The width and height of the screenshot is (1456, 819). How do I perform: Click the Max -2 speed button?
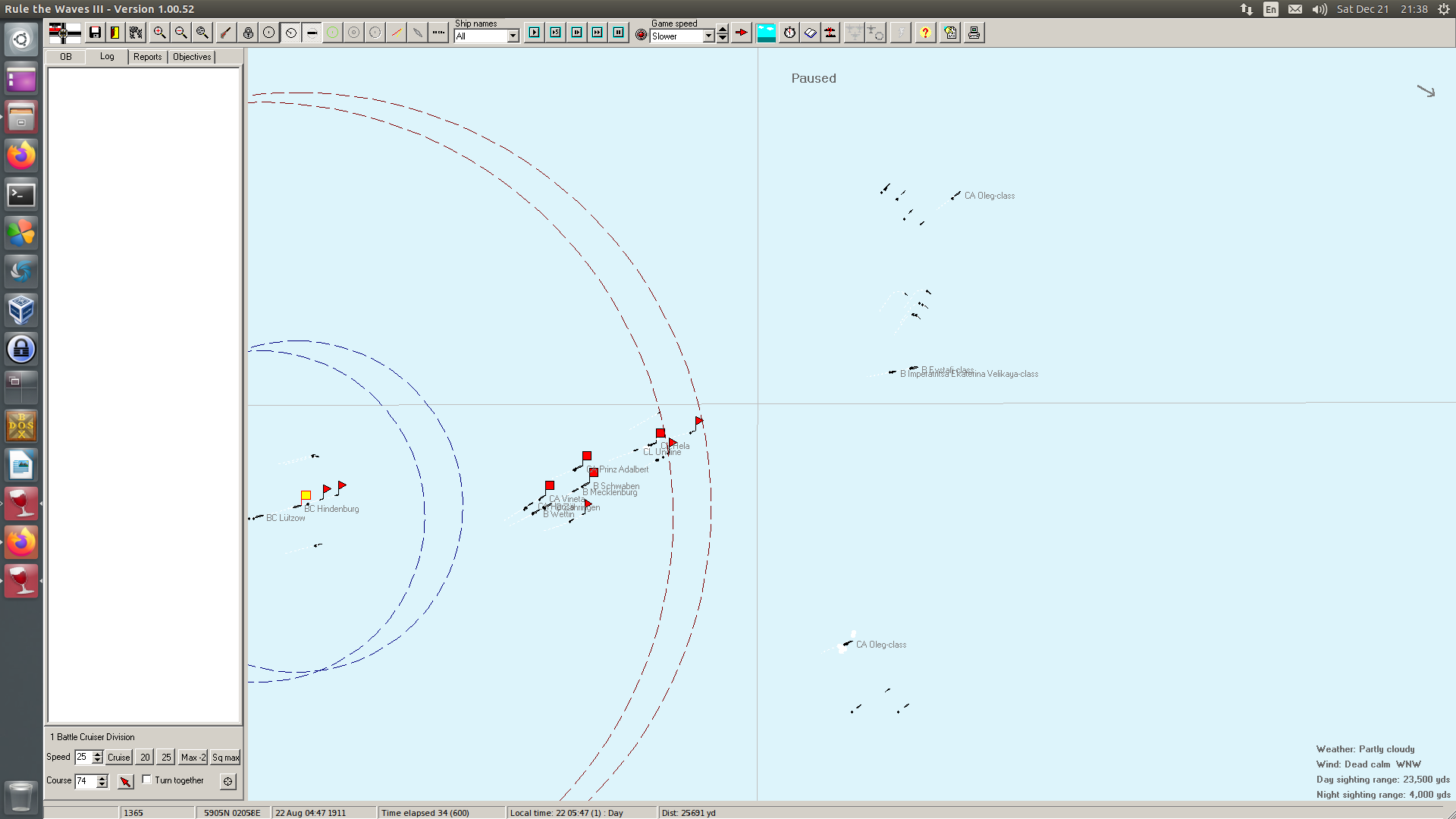click(x=193, y=758)
